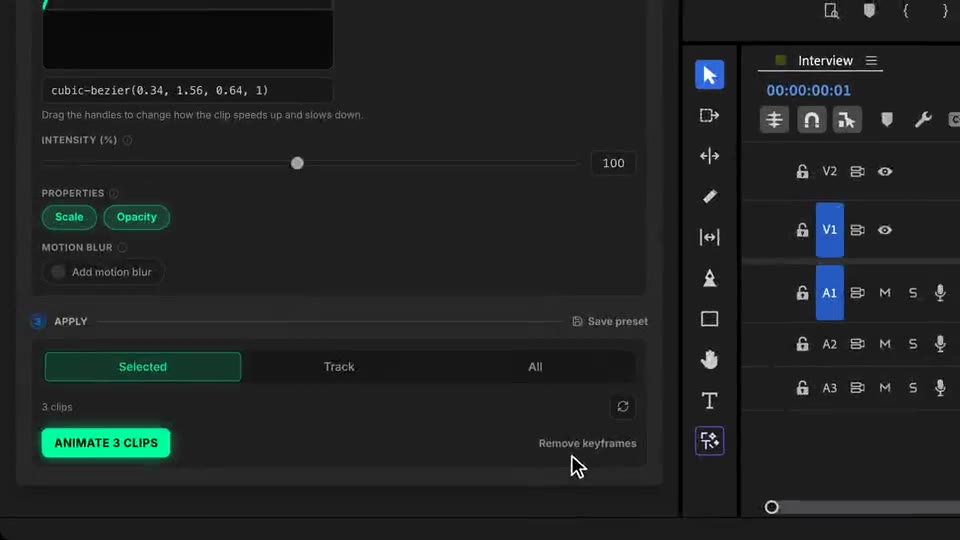
Task: Toggle the Opacity property chip
Action: [x=137, y=217]
